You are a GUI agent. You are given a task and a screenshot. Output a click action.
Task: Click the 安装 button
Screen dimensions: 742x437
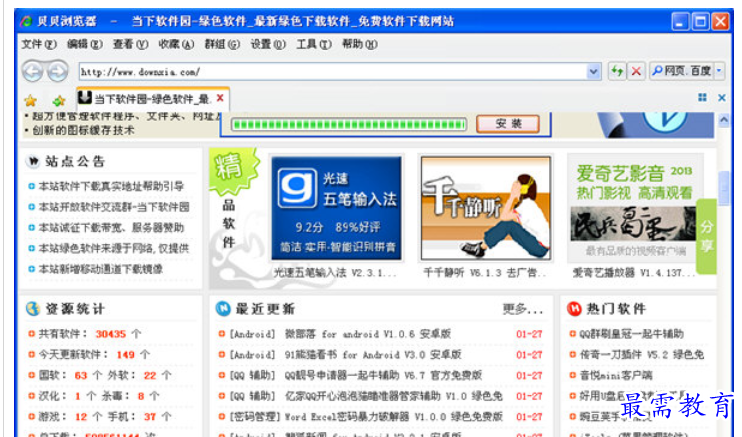pyautogui.click(x=508, y=124)
